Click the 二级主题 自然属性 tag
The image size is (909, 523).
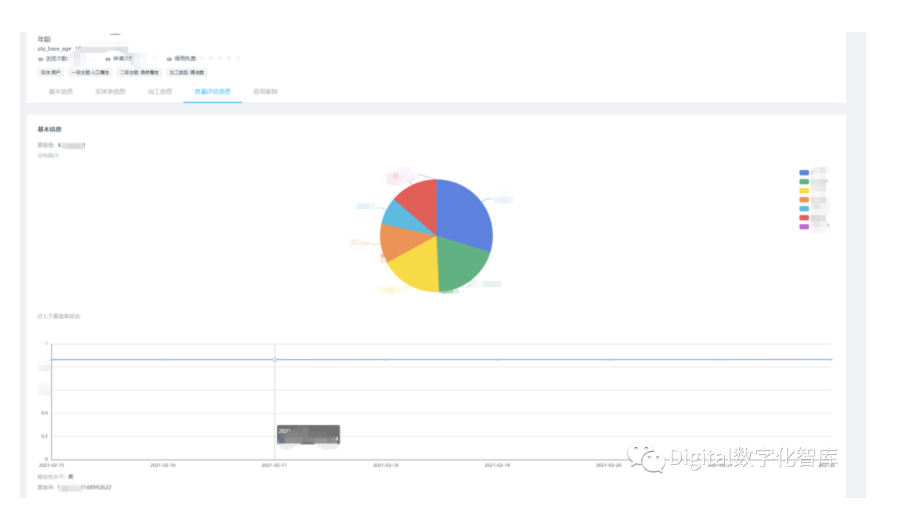(139, 72)
